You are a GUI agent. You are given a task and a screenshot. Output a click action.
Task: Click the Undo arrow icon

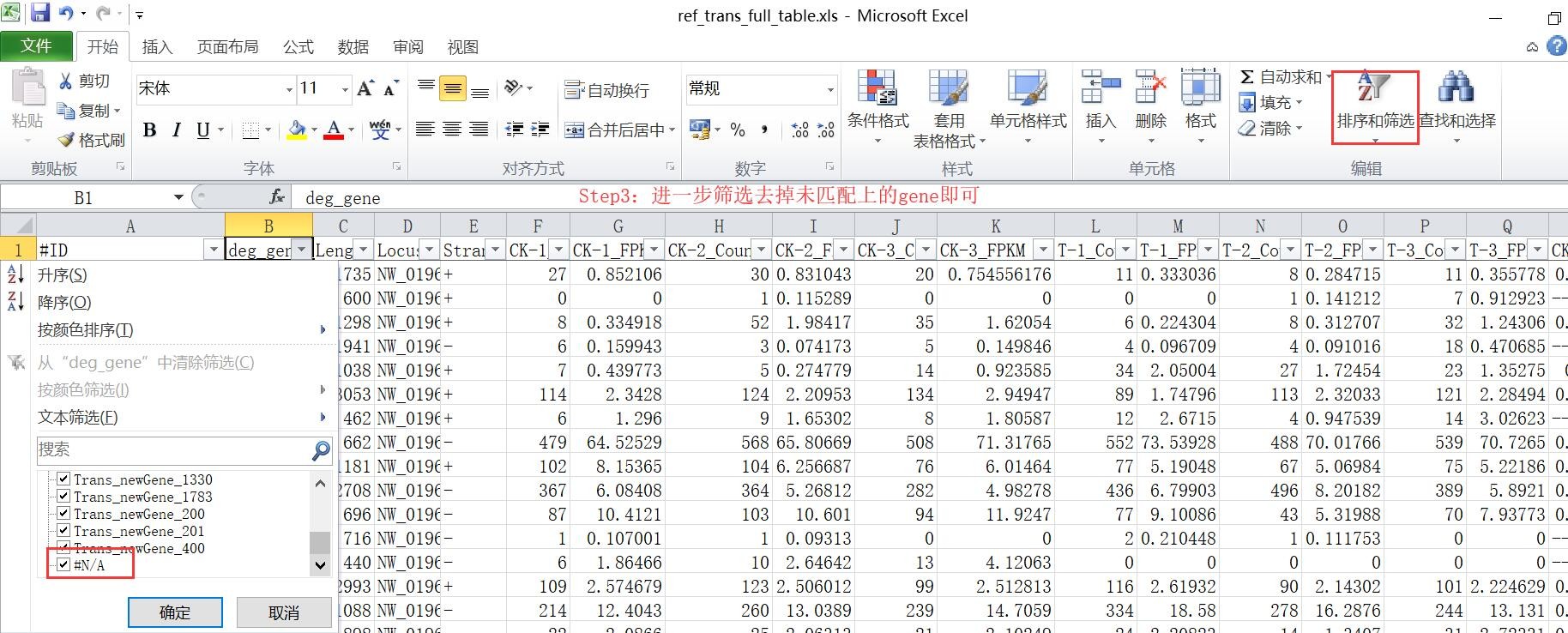tap(66, 14)
